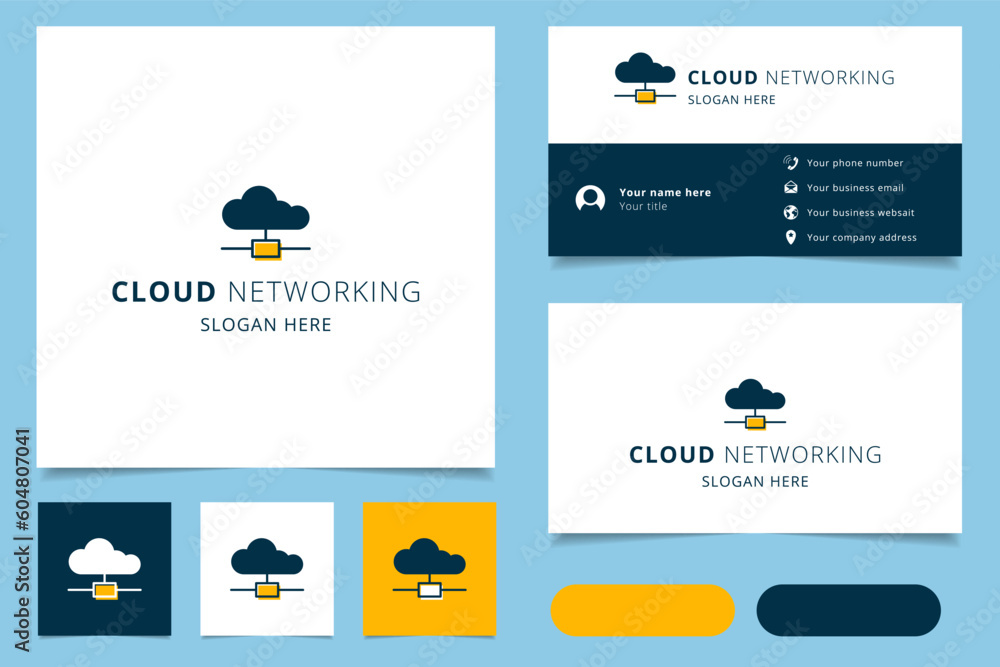This screenshot has height=667, width=1000.
Task: Select the navy rounded color swatch
Action: [848, 610]
